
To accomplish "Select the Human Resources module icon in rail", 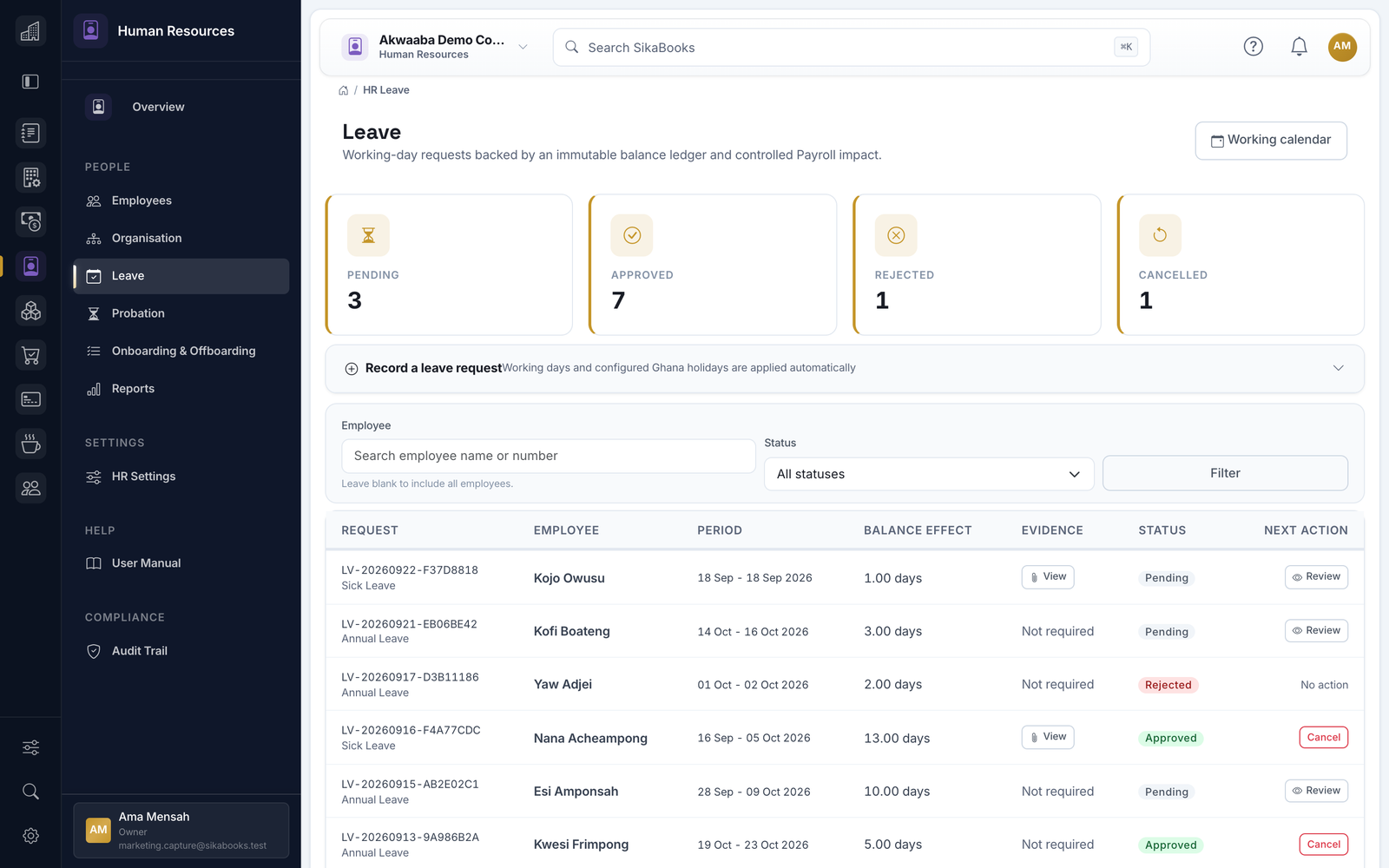I will (x=30, y=266).
